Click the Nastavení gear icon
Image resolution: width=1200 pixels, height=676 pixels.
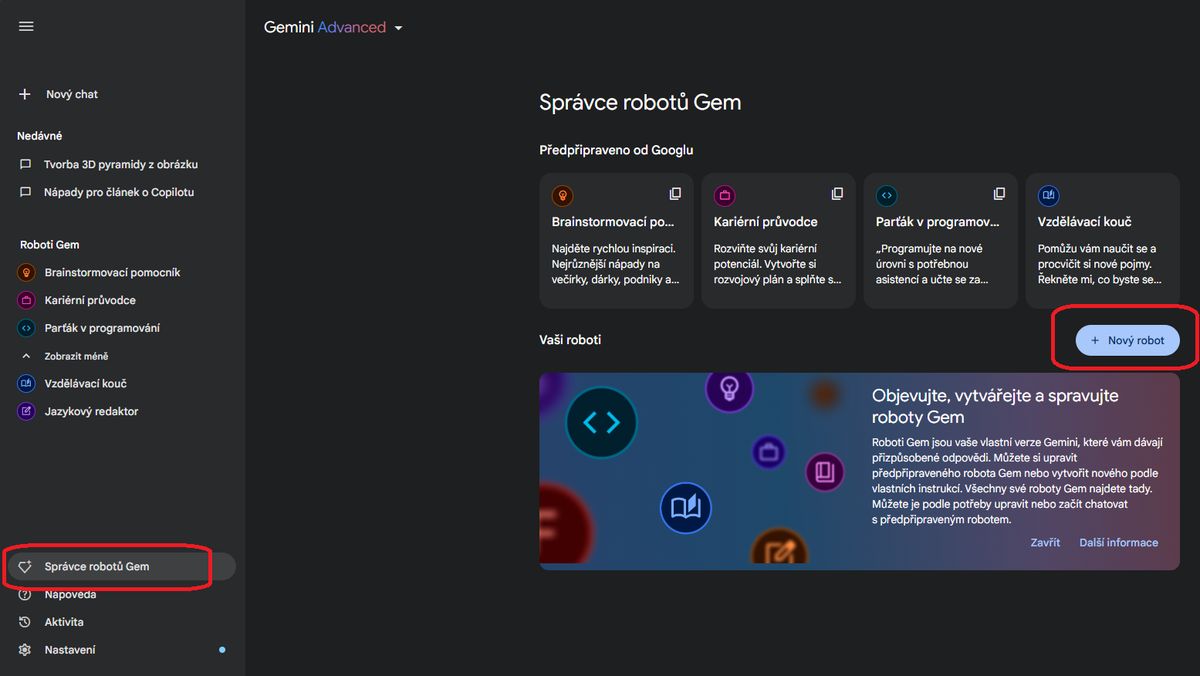click(25, 650)
